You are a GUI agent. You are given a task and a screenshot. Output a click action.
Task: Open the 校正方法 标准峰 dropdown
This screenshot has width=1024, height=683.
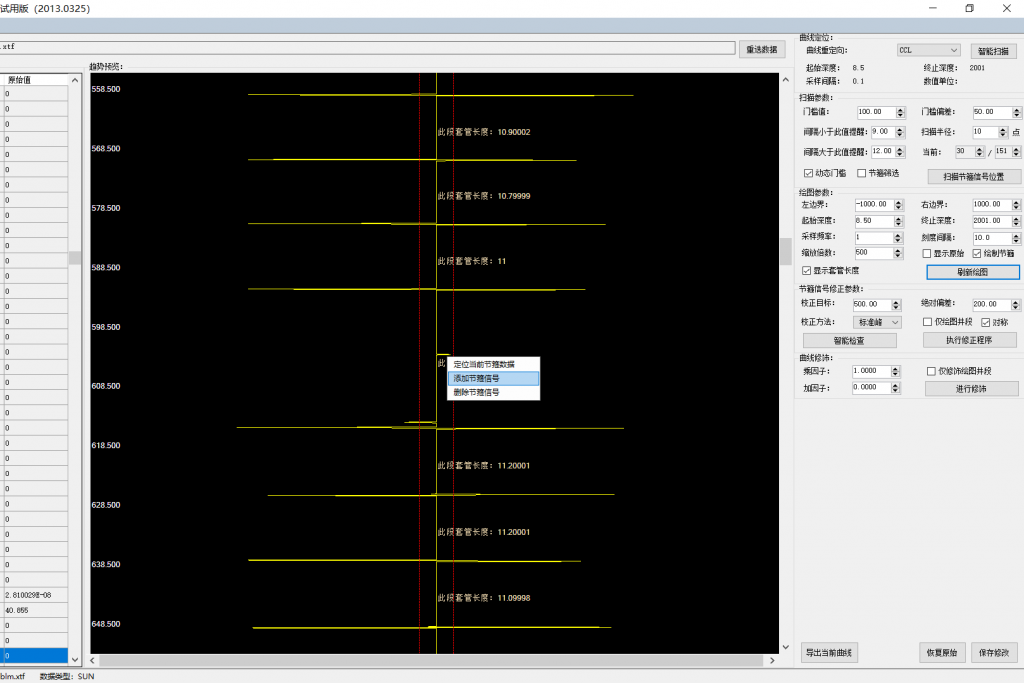pyautogui.click(x=877, y=323)
